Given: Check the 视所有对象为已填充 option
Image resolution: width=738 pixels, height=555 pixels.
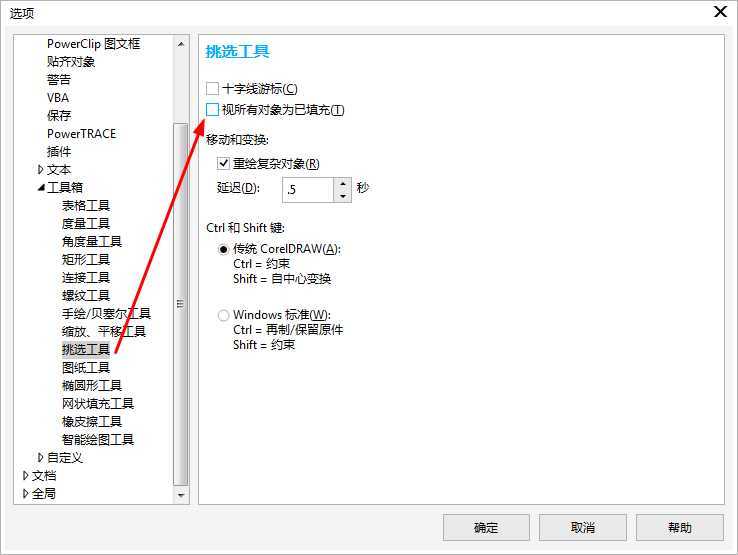Looking at the screenshot, I should click(x=213, y=110).
